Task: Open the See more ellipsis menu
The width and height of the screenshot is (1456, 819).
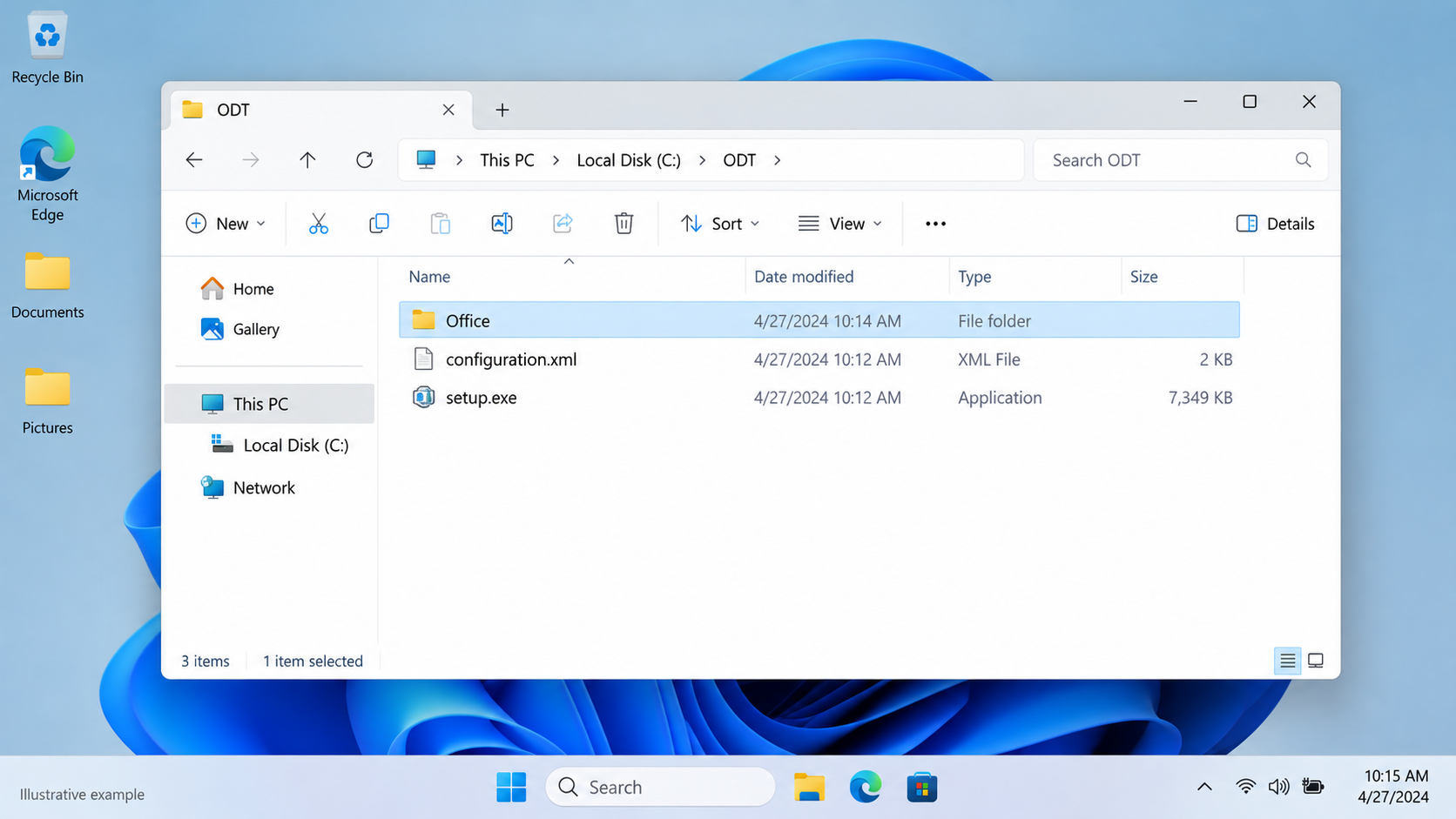Action: 935,224
